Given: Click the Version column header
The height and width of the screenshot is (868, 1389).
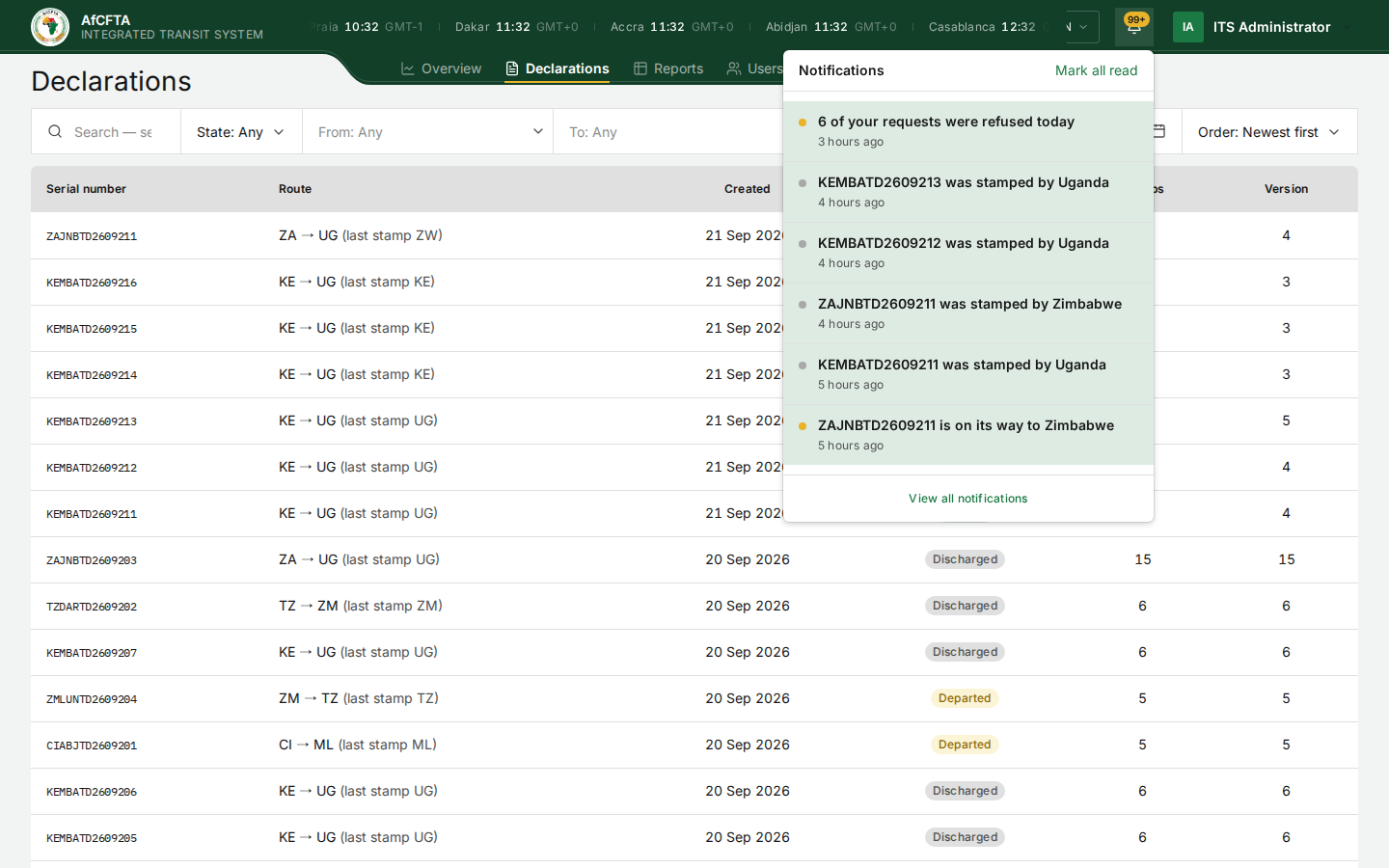Looking at the screenshot, I should coord(1286,189).
